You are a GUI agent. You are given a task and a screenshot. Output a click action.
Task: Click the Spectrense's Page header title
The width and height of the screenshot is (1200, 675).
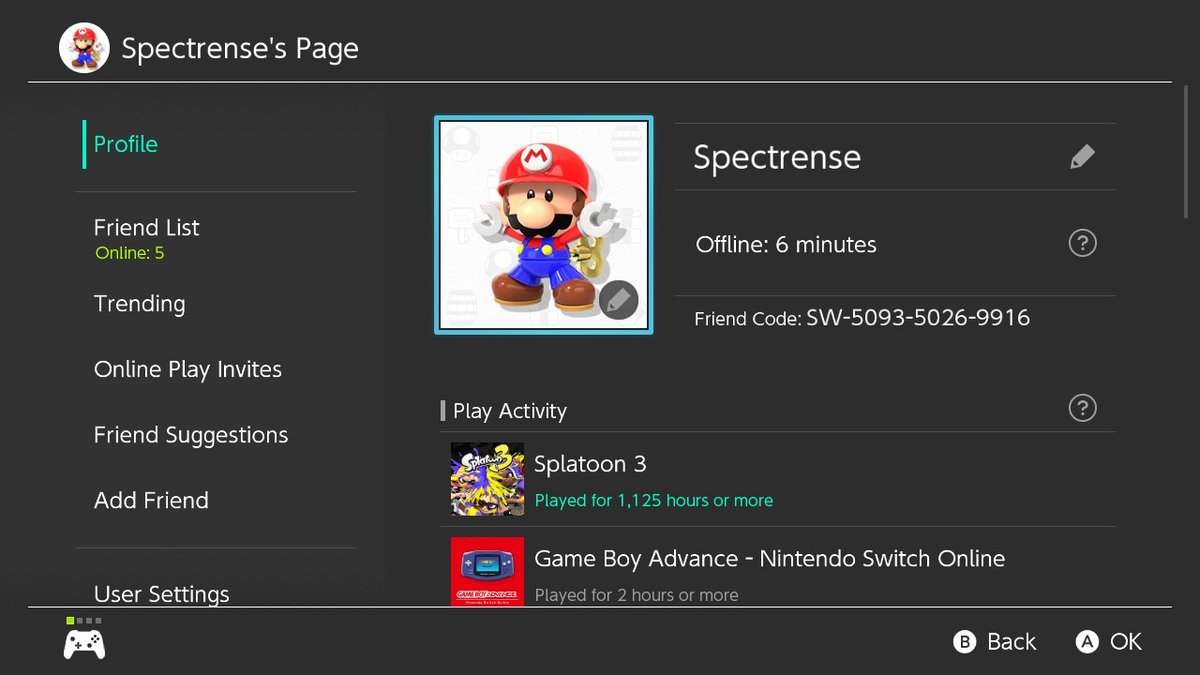(240, 48)
